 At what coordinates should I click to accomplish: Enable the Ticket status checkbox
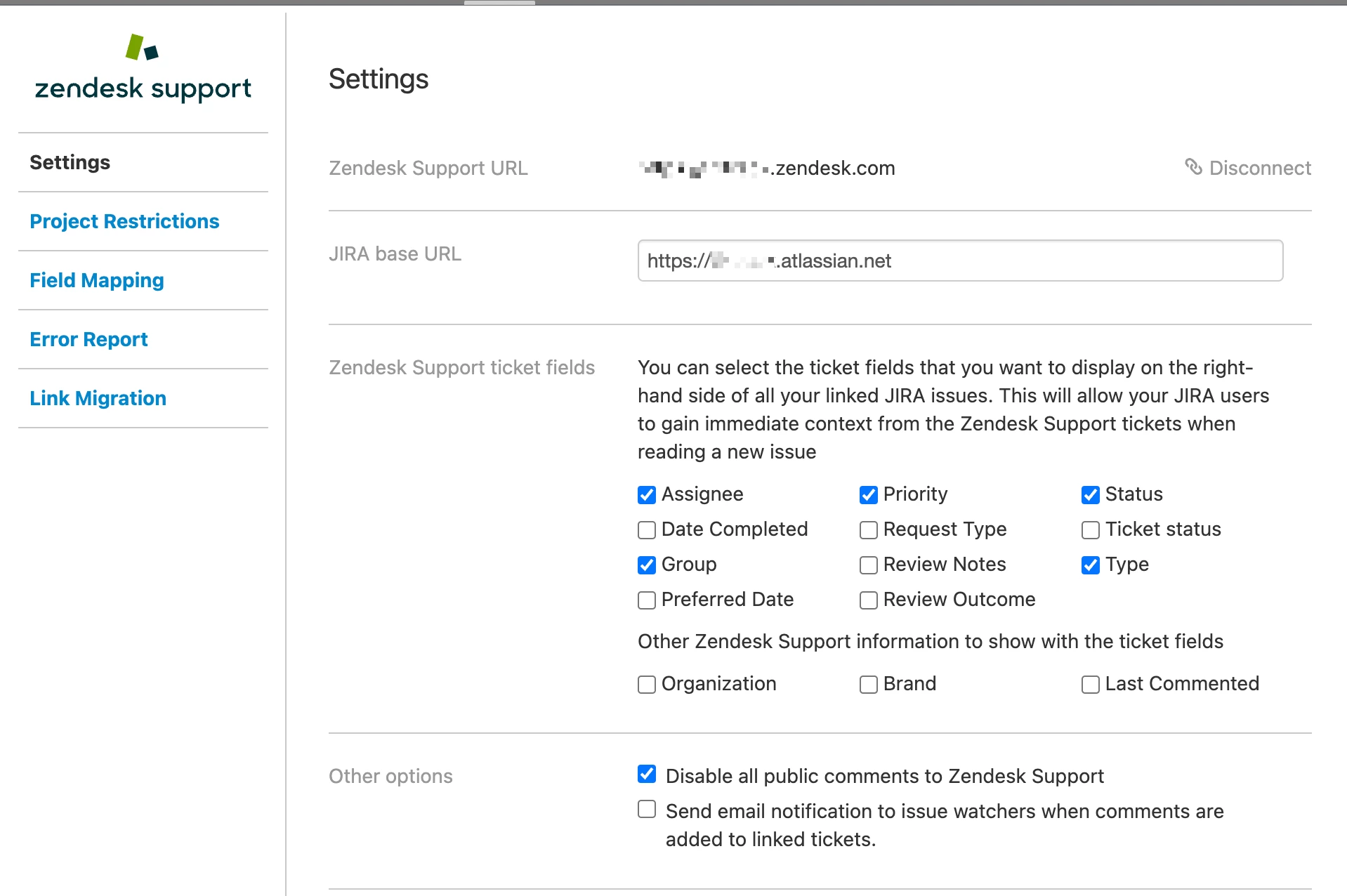coord(1091,530)
